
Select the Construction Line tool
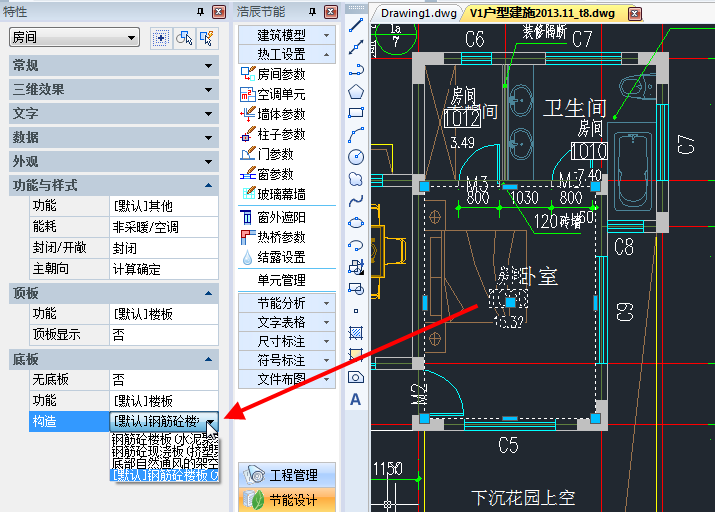point(356,47)
